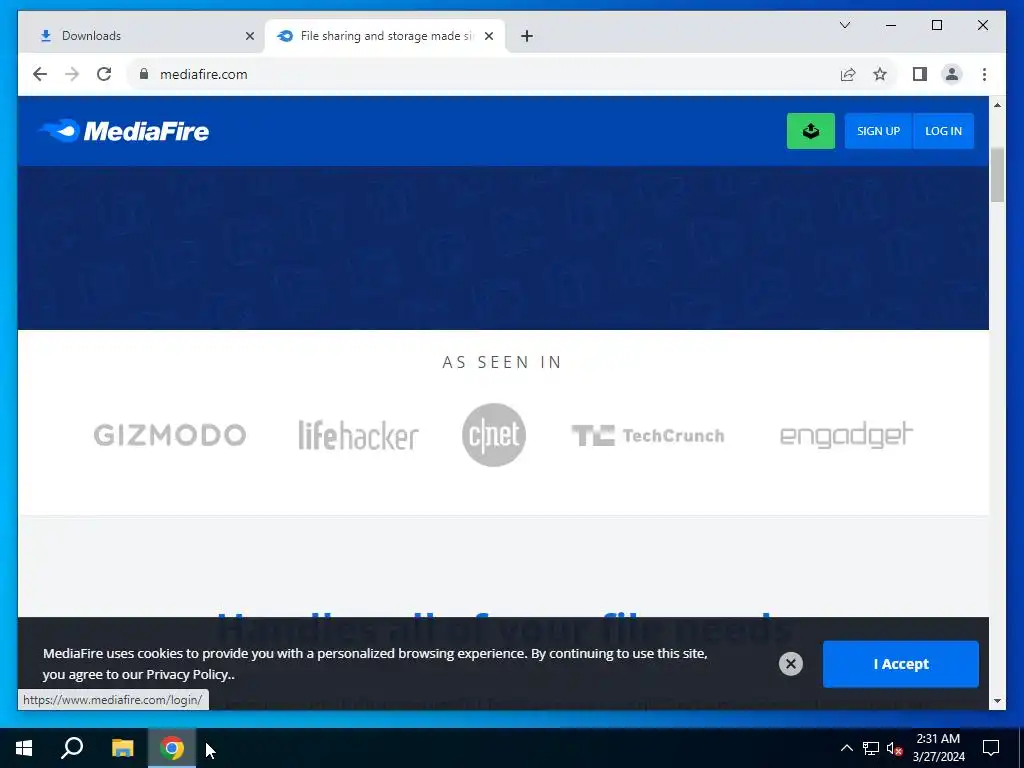Go forward in browser history
The image size is (1024, 768).
(x=72, y=74)
